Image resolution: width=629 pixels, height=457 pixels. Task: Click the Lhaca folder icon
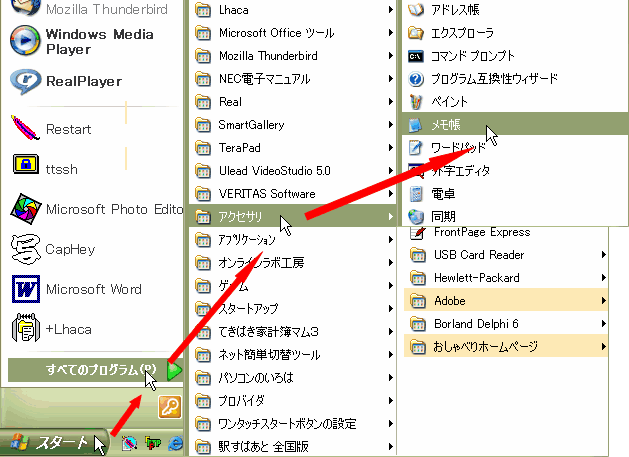(203, 10)
